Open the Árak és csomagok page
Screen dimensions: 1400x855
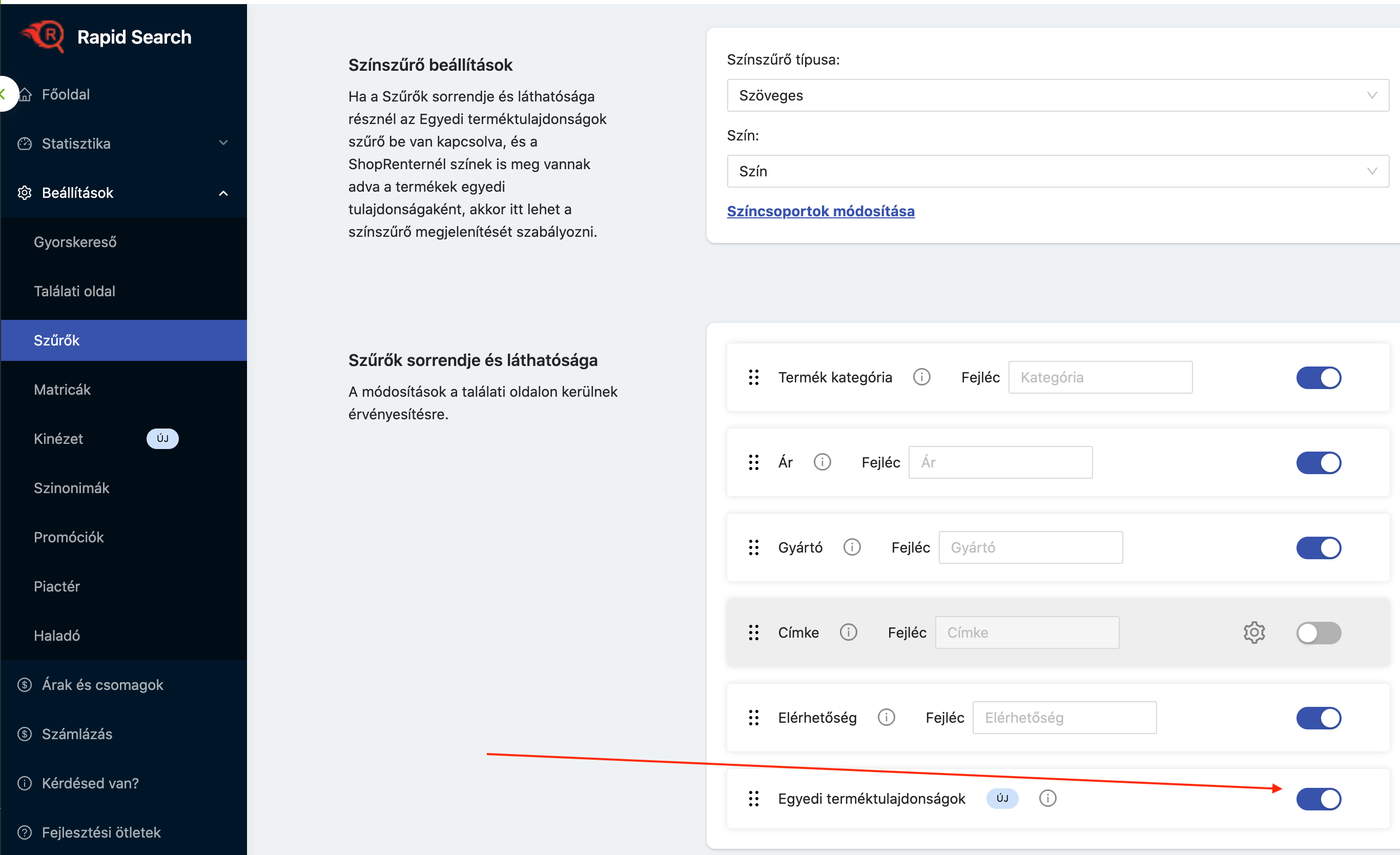tap(102, 684)
